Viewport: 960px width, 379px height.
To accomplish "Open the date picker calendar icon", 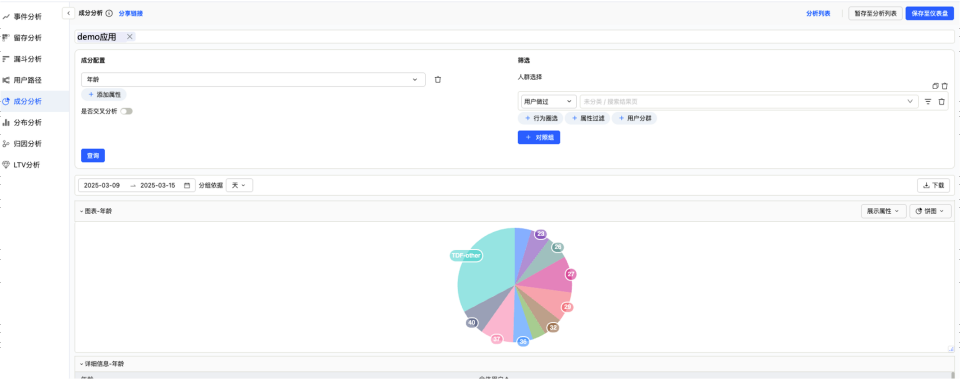I will pos(187,186).
